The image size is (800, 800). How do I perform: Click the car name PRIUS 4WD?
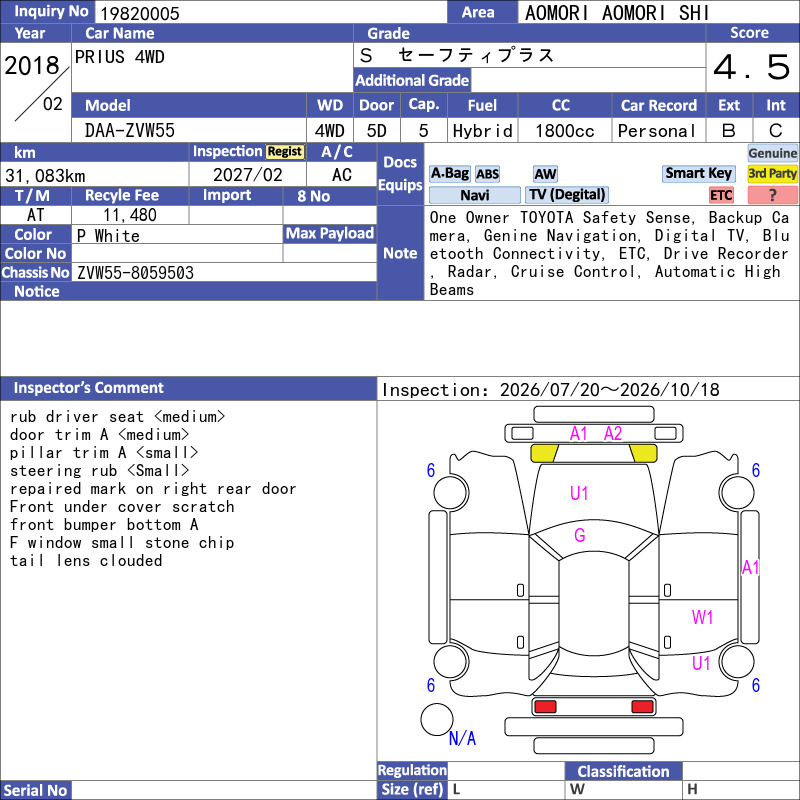[119, 57]
